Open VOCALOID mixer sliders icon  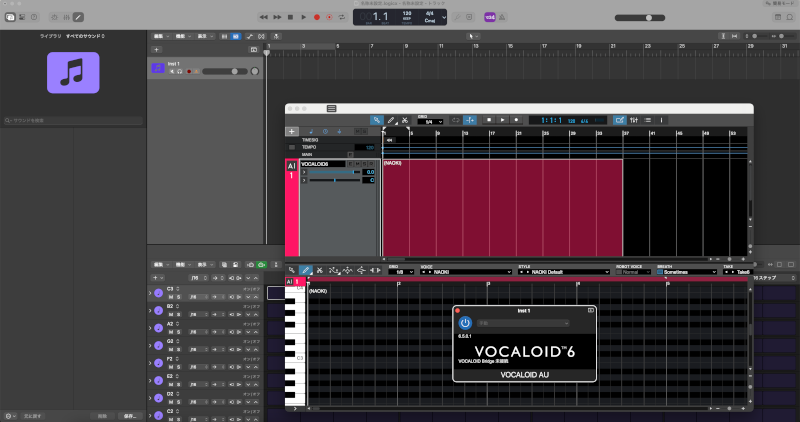[x=634, y=120]
